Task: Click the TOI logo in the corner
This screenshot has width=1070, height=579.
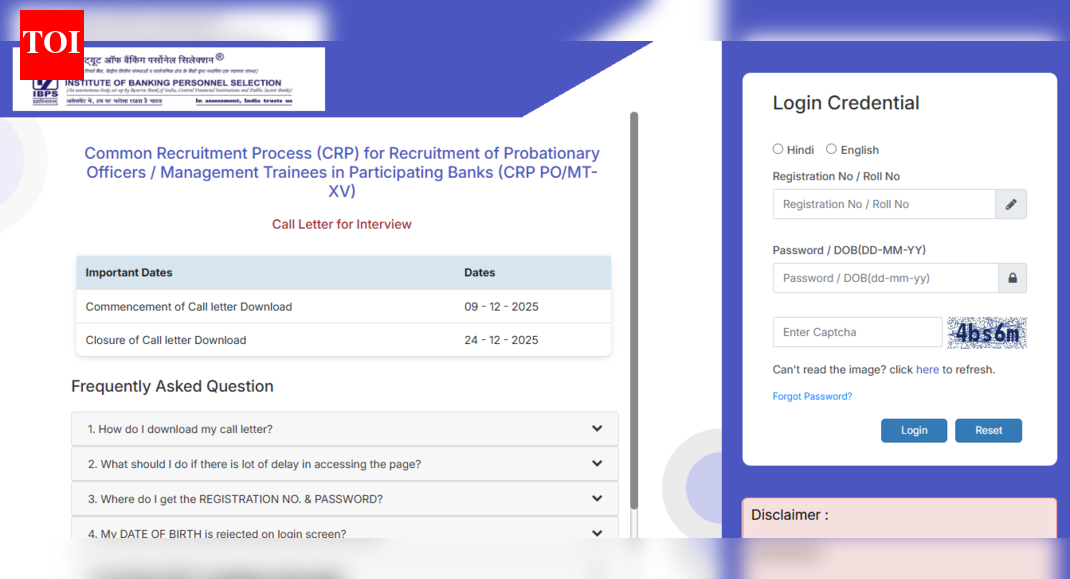Action: click(x=51, y=44)
